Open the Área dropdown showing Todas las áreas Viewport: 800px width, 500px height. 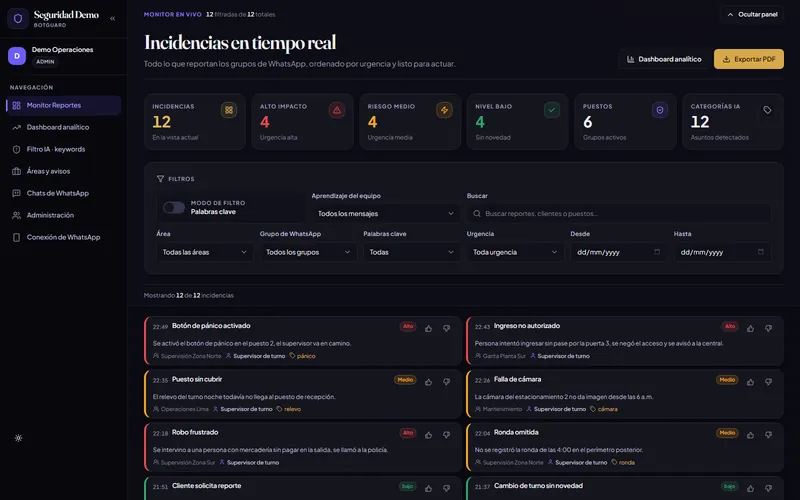205,252
